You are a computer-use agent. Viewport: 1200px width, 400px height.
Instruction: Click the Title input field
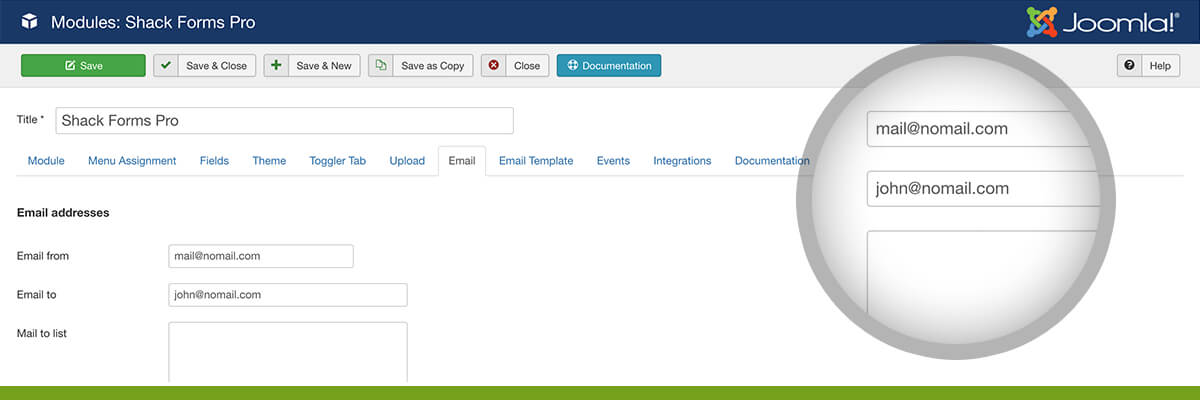pos(284,120)
